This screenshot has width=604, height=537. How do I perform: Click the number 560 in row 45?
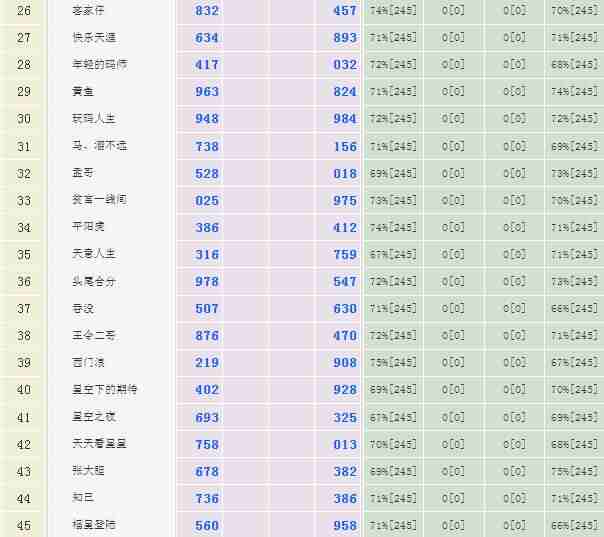click(x=207, y=525)
